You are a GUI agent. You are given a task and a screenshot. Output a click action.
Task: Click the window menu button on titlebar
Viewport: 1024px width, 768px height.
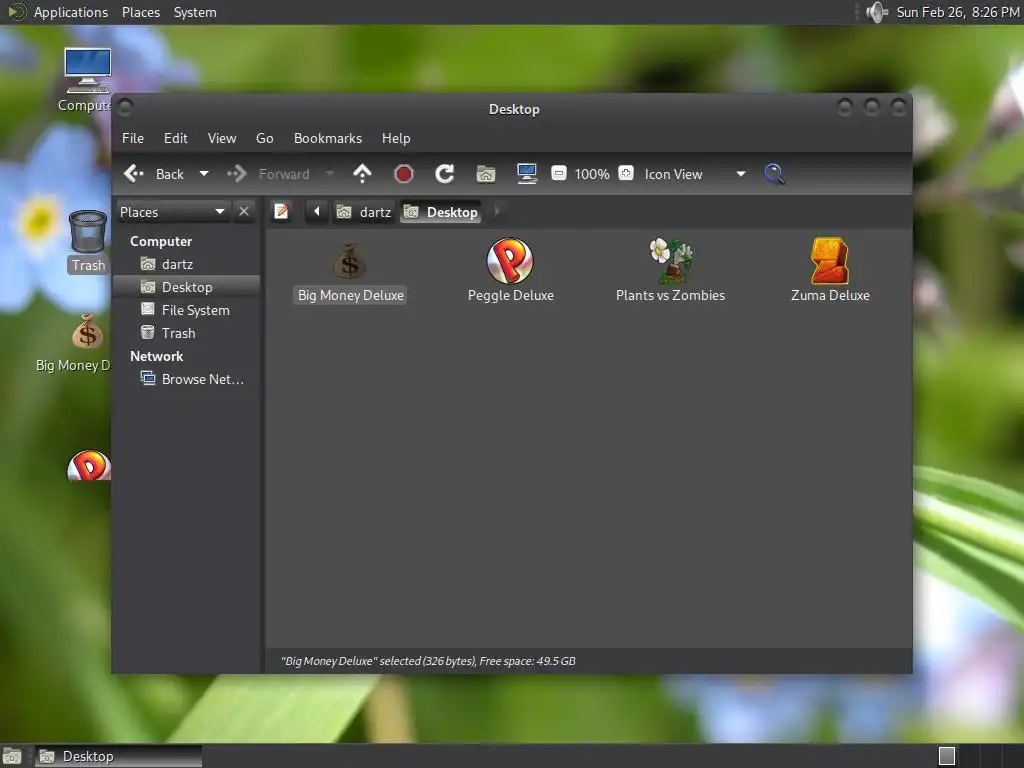tap(125, 107)
